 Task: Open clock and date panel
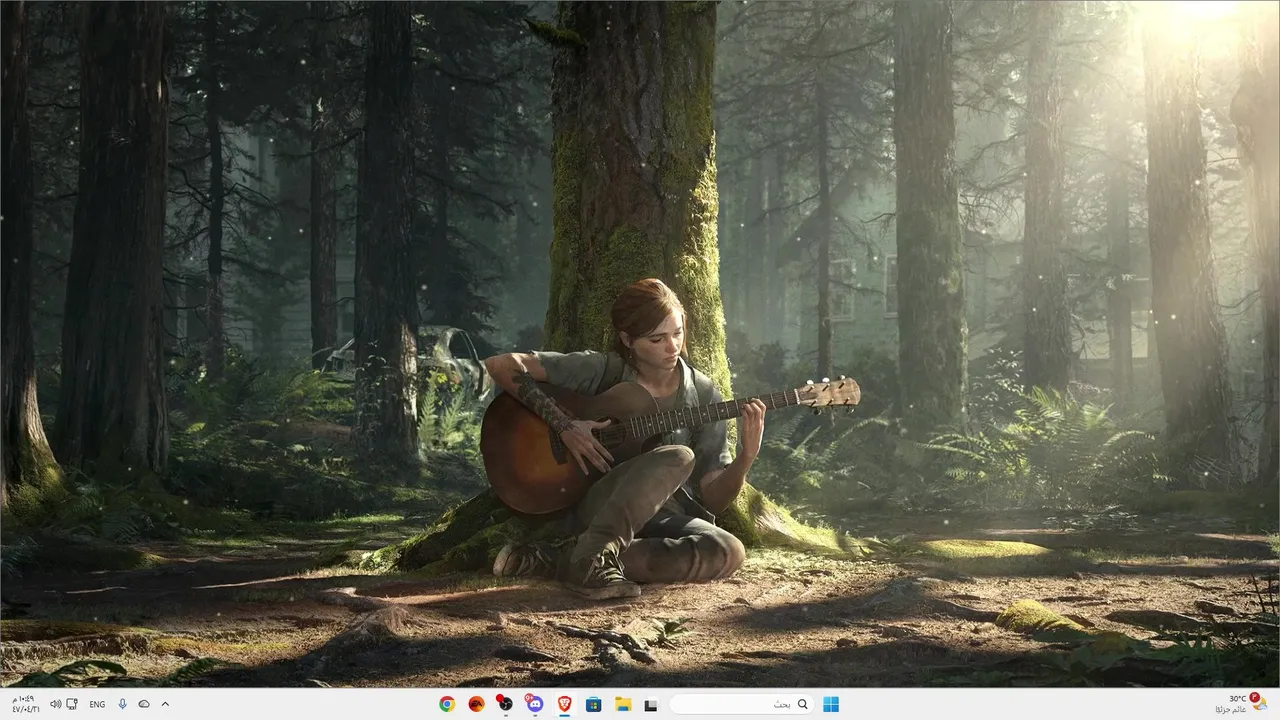point(25,704)
